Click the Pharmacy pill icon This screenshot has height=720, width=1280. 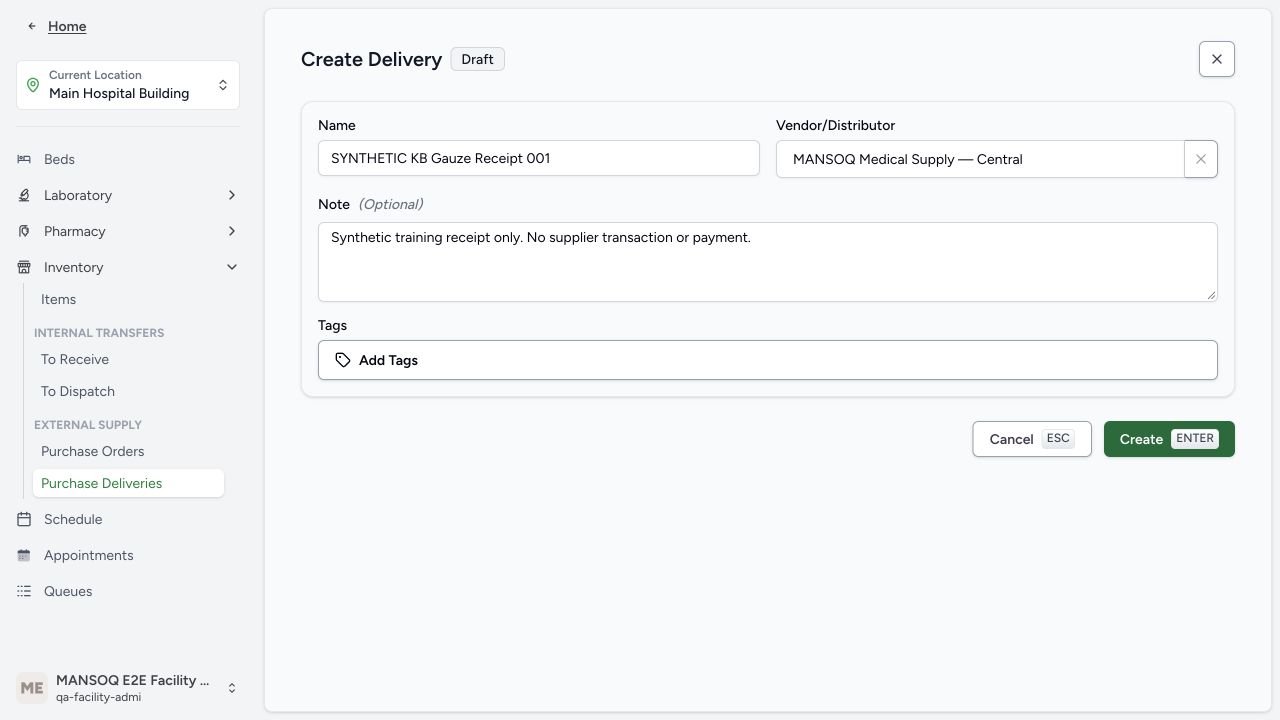coord(24,231)
